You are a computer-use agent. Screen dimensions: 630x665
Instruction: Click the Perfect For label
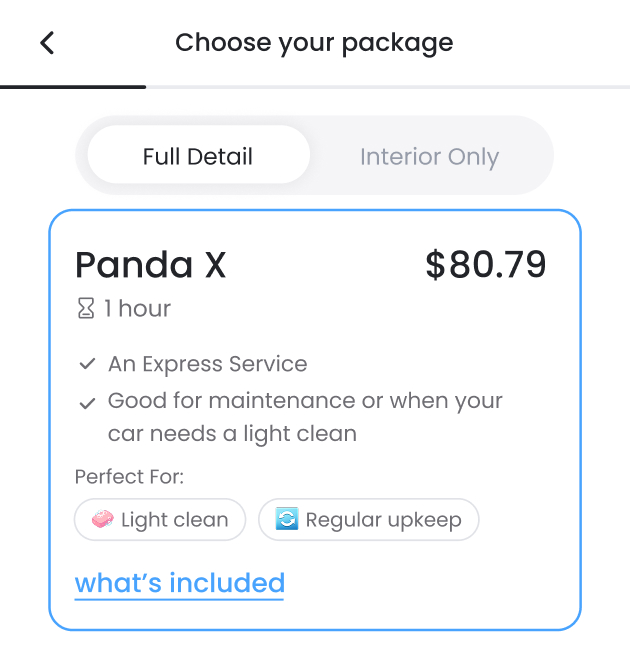tap(129, 477)
